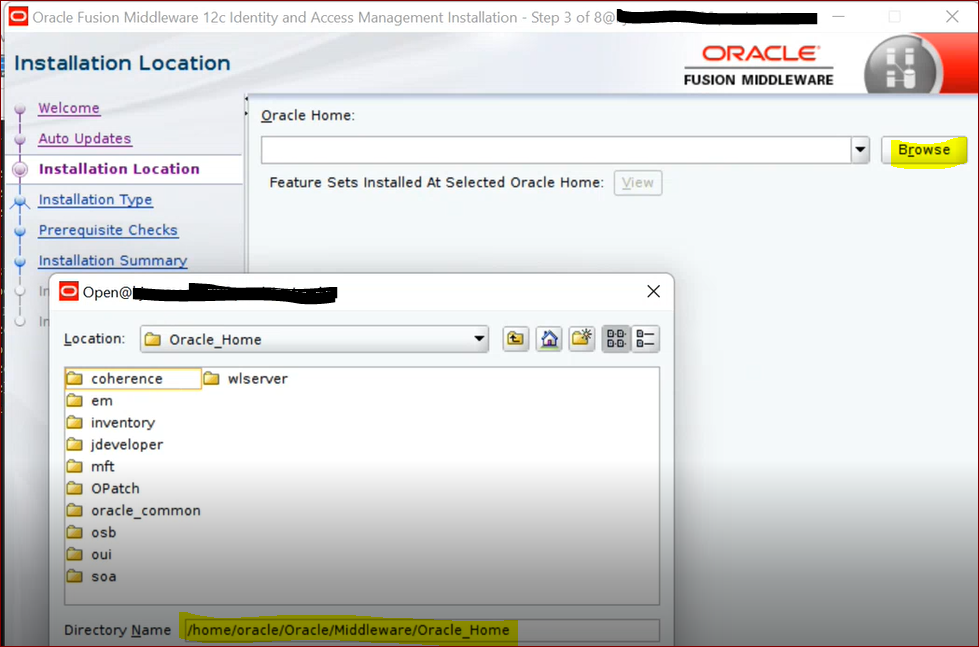Select the Installation Location step
This screenshot has height=647, width=979.
tap(119, 169)
